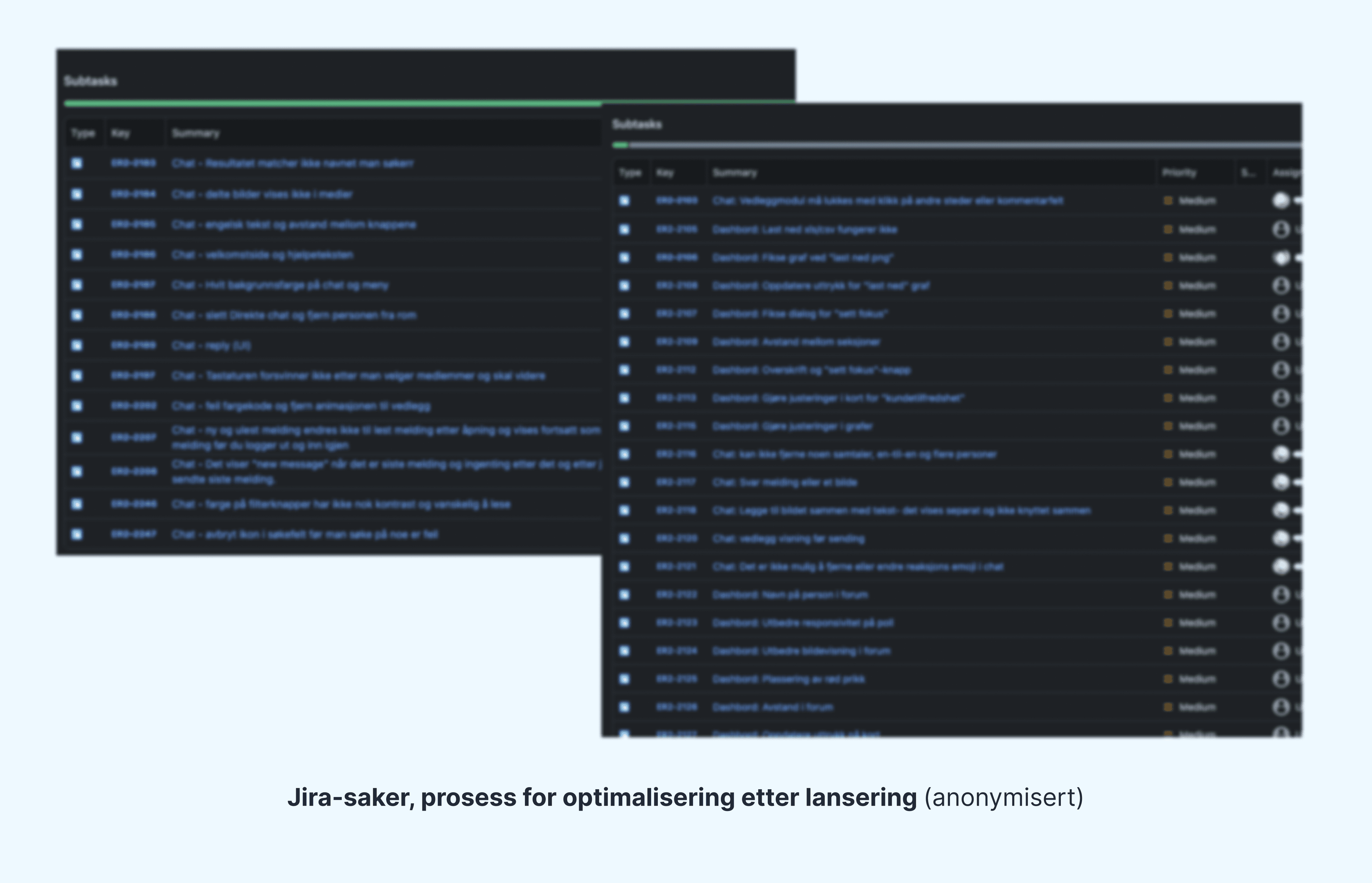Click Key column header in right subtasks table
This screenshot has width=1372, height=883.
665,172
